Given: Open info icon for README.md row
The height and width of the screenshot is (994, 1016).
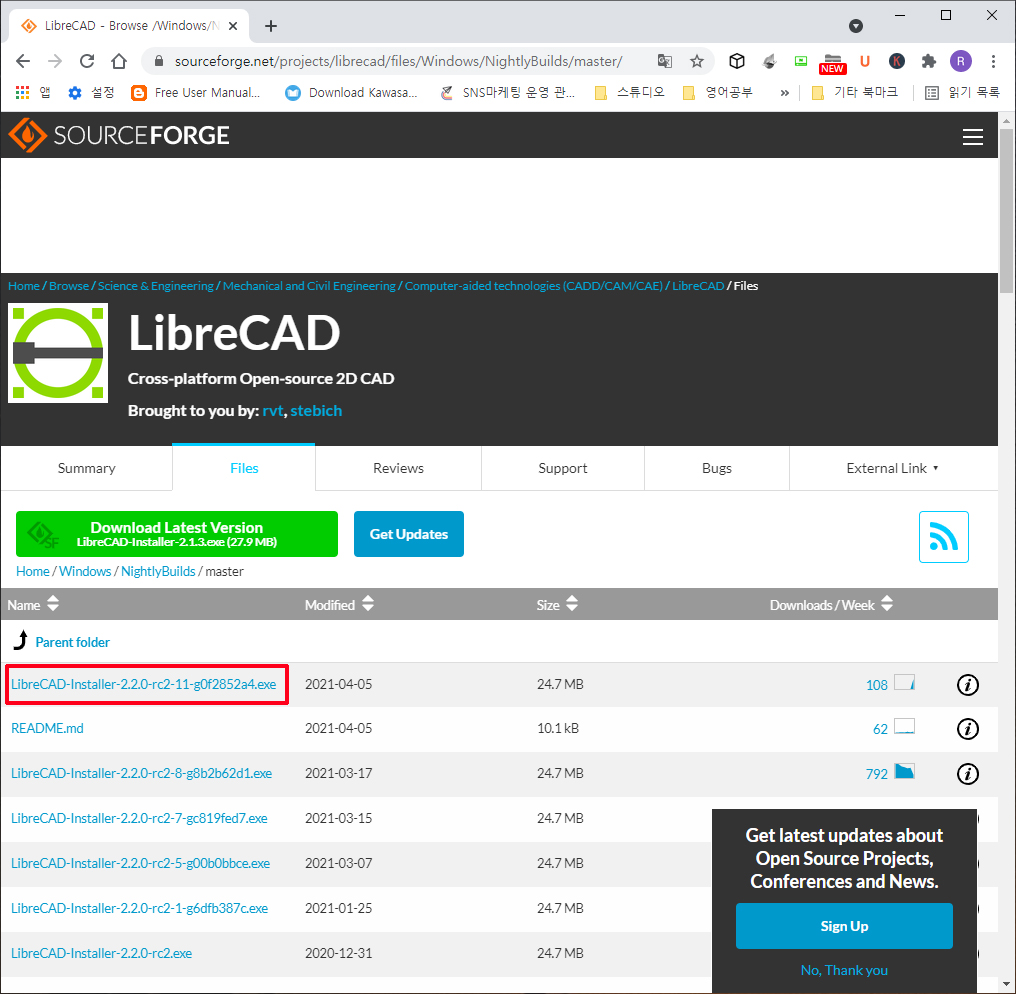Looking at the screenshot, I should tap(967, 728).
